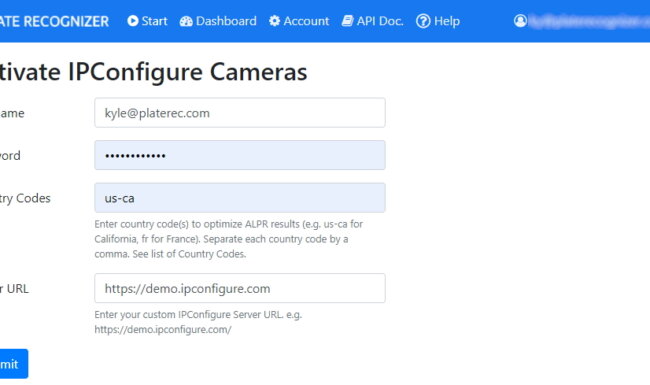Focus the Server URL field
The image size is (650, 385).
(240, 288)
